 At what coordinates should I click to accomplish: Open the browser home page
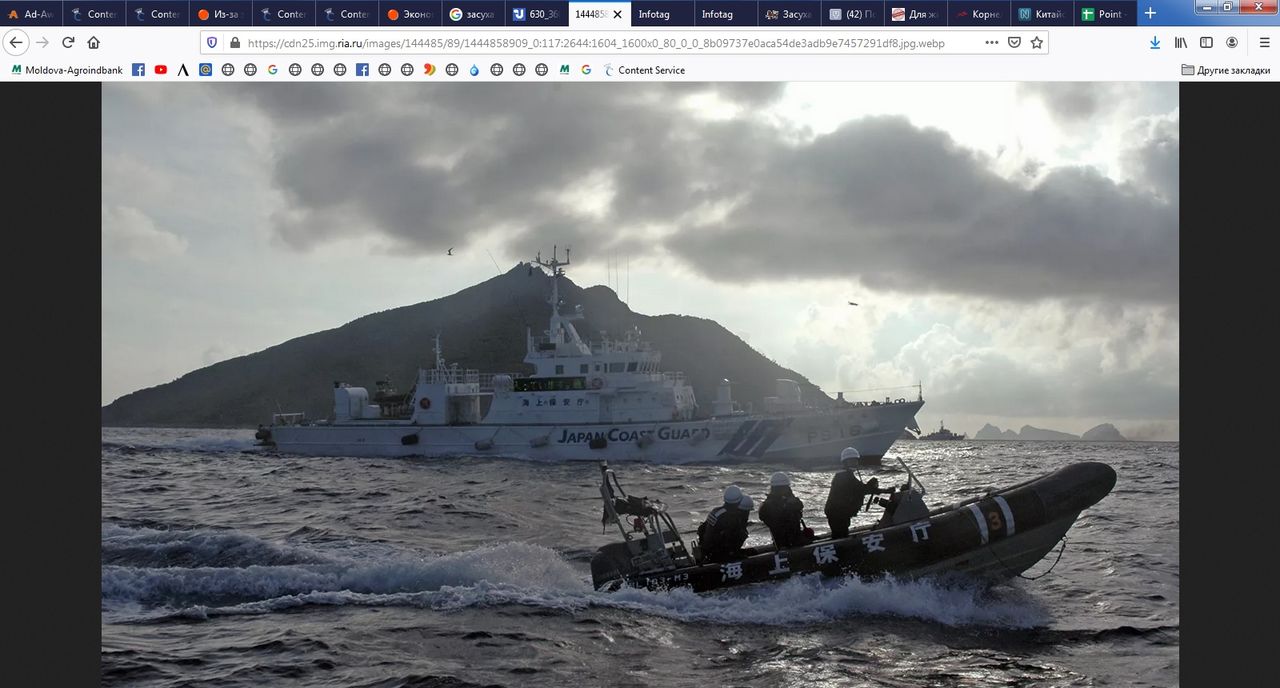click(x=94, y=43)
